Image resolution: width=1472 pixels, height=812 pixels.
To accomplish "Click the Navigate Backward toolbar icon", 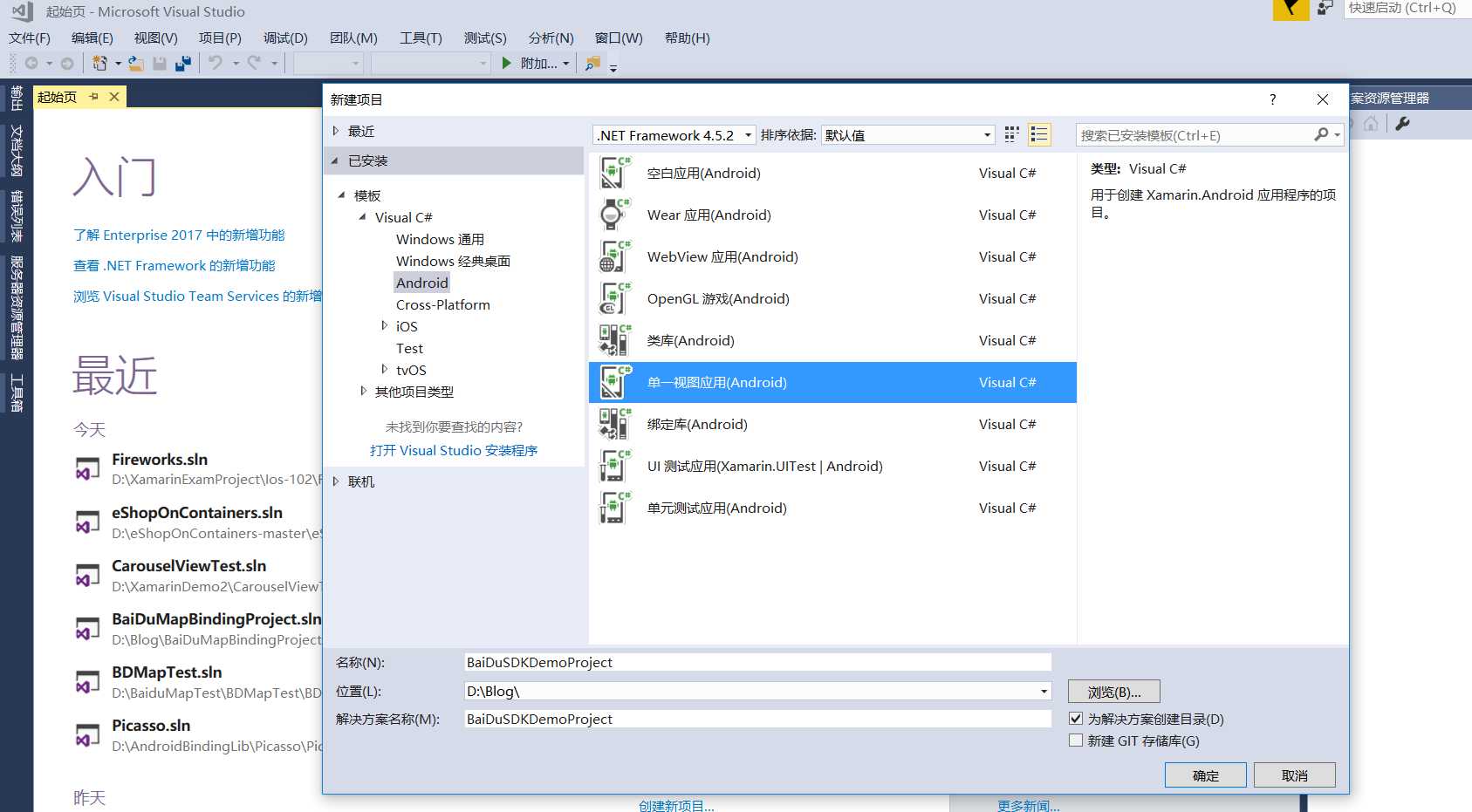I will (31, 63).
